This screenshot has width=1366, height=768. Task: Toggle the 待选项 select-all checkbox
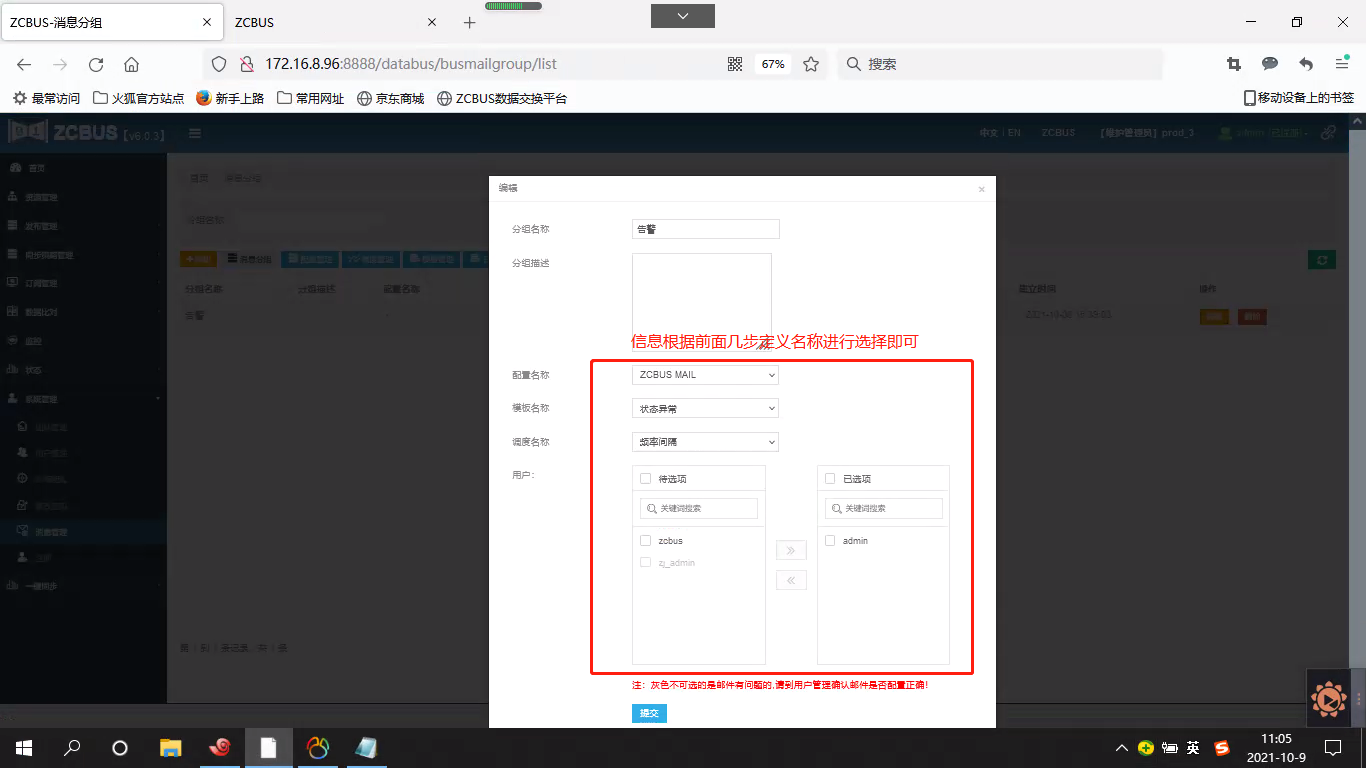(646, 479)
